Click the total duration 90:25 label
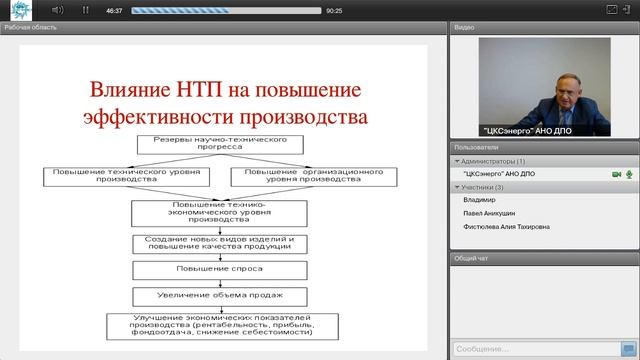 point(334,11)
